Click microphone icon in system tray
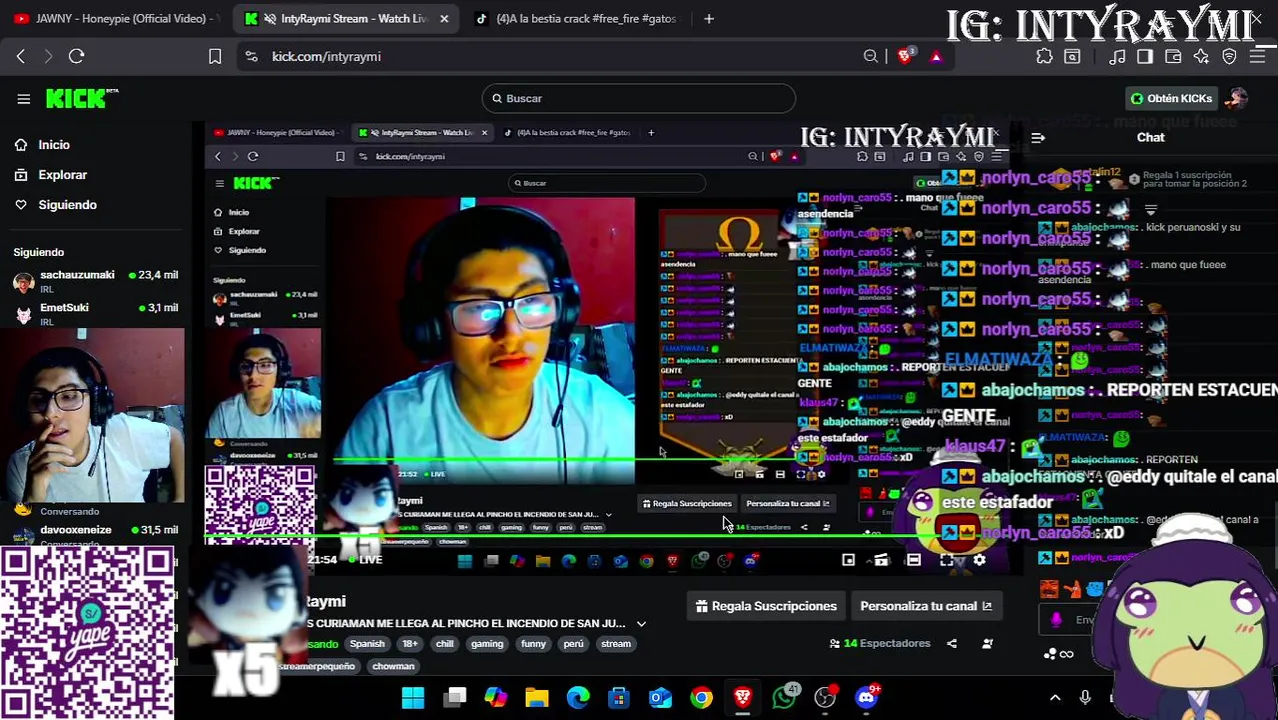The height and width of the screenshot is (720, 1278). coord(1085,698)
